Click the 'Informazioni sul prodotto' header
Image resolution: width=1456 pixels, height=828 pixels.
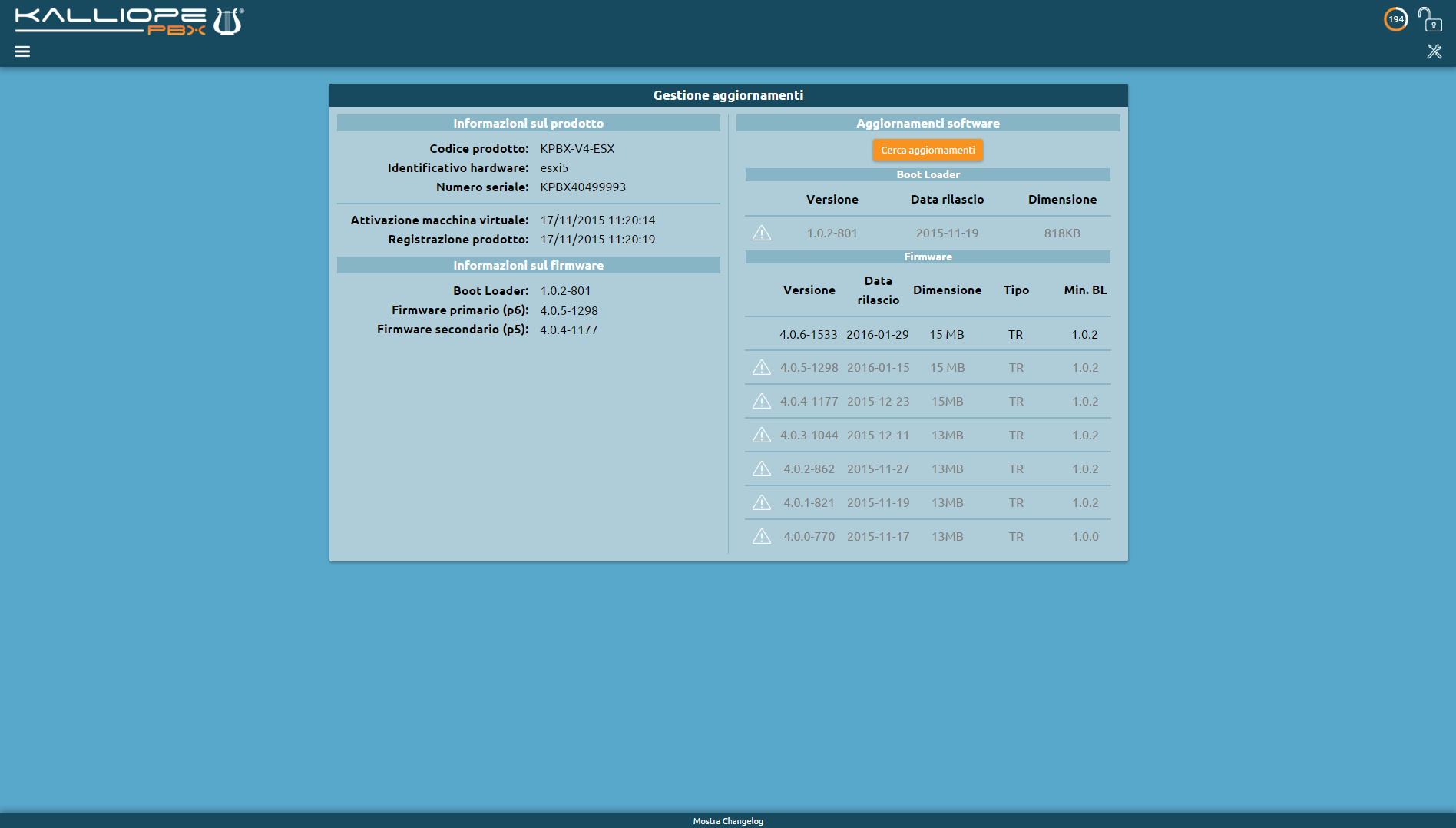click(x=528, y=123)
